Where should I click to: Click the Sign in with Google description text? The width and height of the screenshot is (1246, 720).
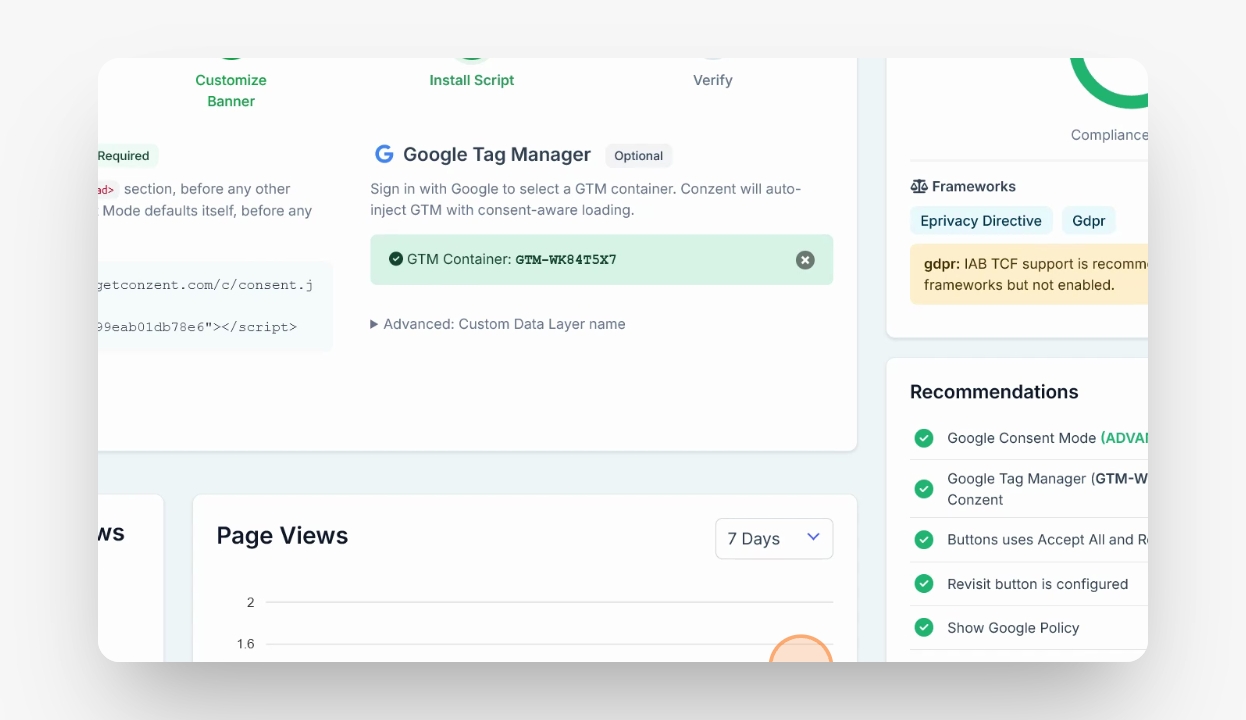tap(586, 199)
